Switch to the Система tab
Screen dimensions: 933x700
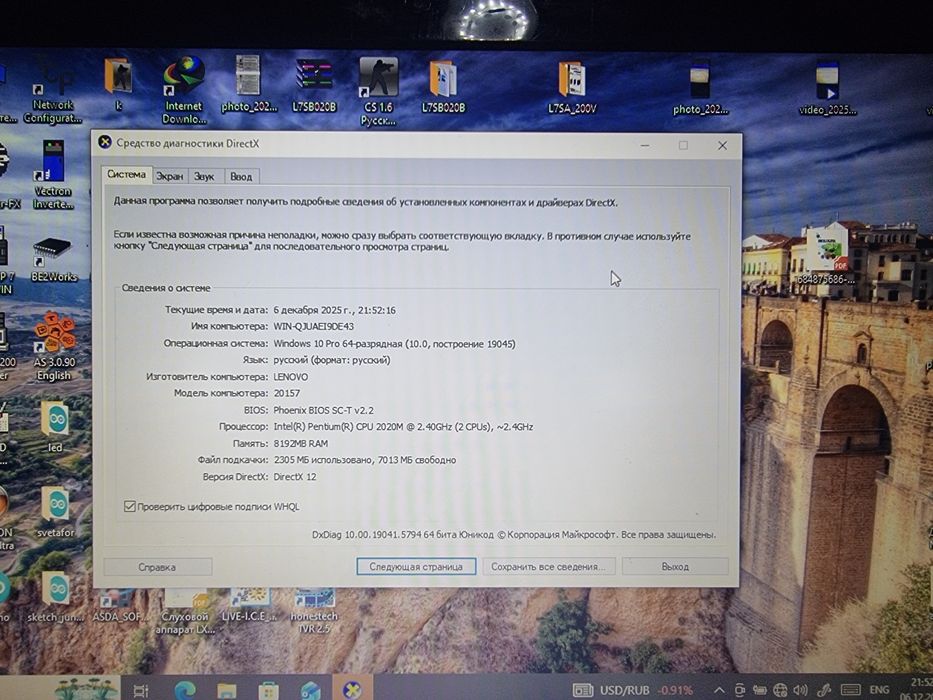pos(126,174)
